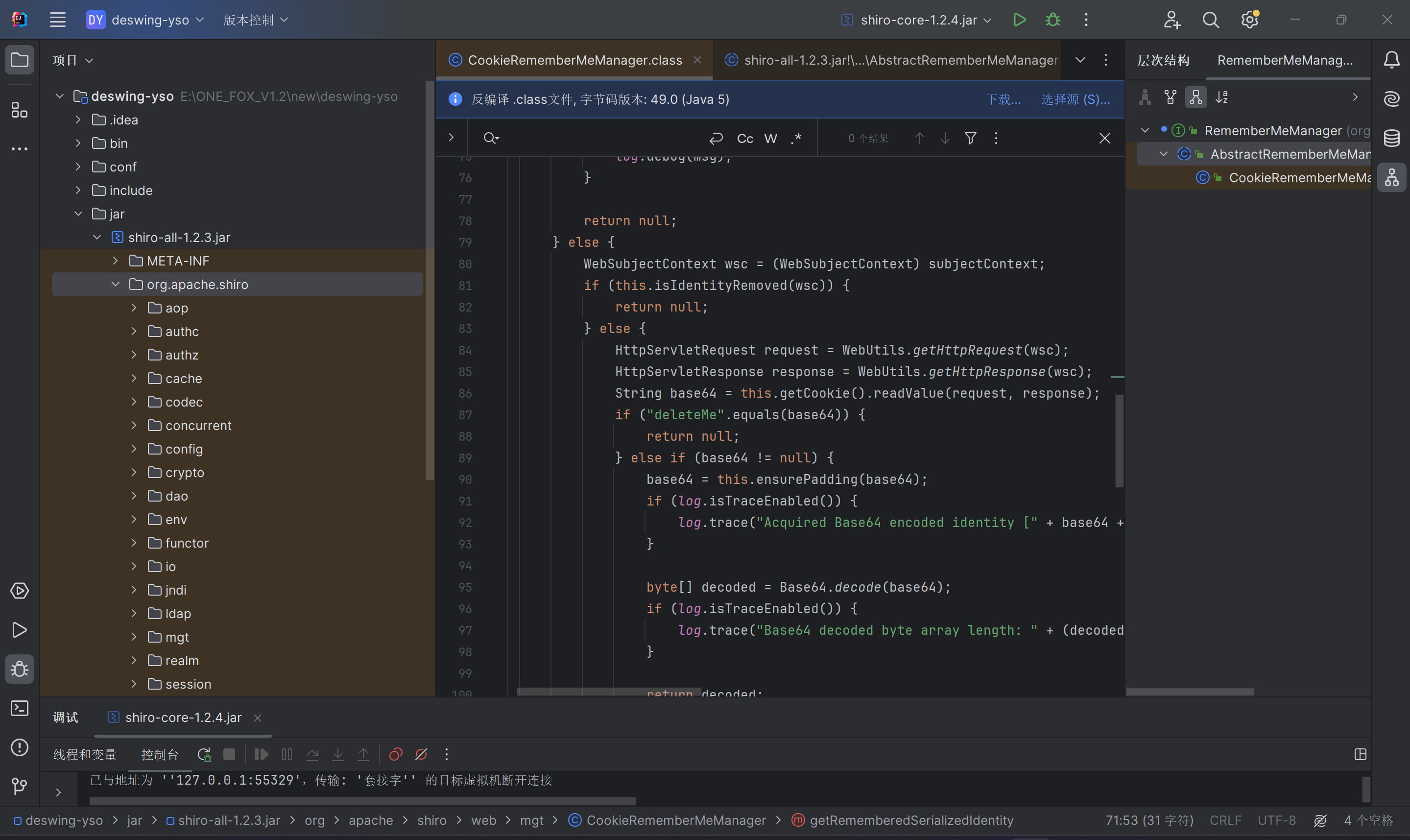Click the Mute Breakpoints icon
This screenshot has width=1410, height=840.
421,754
